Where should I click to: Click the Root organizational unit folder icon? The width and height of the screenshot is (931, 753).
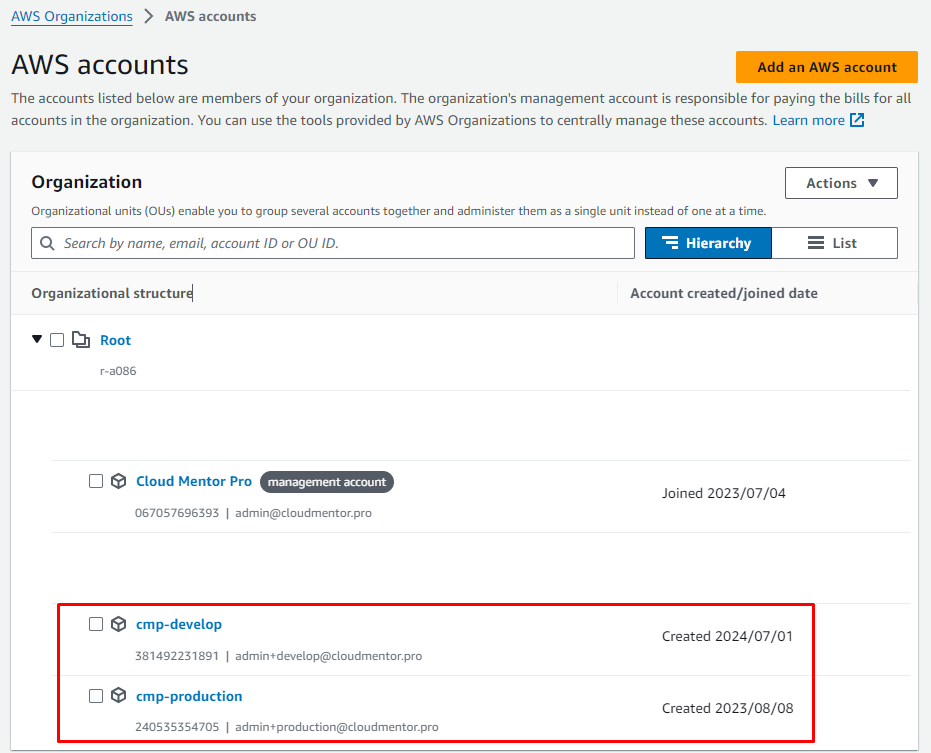click(x=81, y=340)
